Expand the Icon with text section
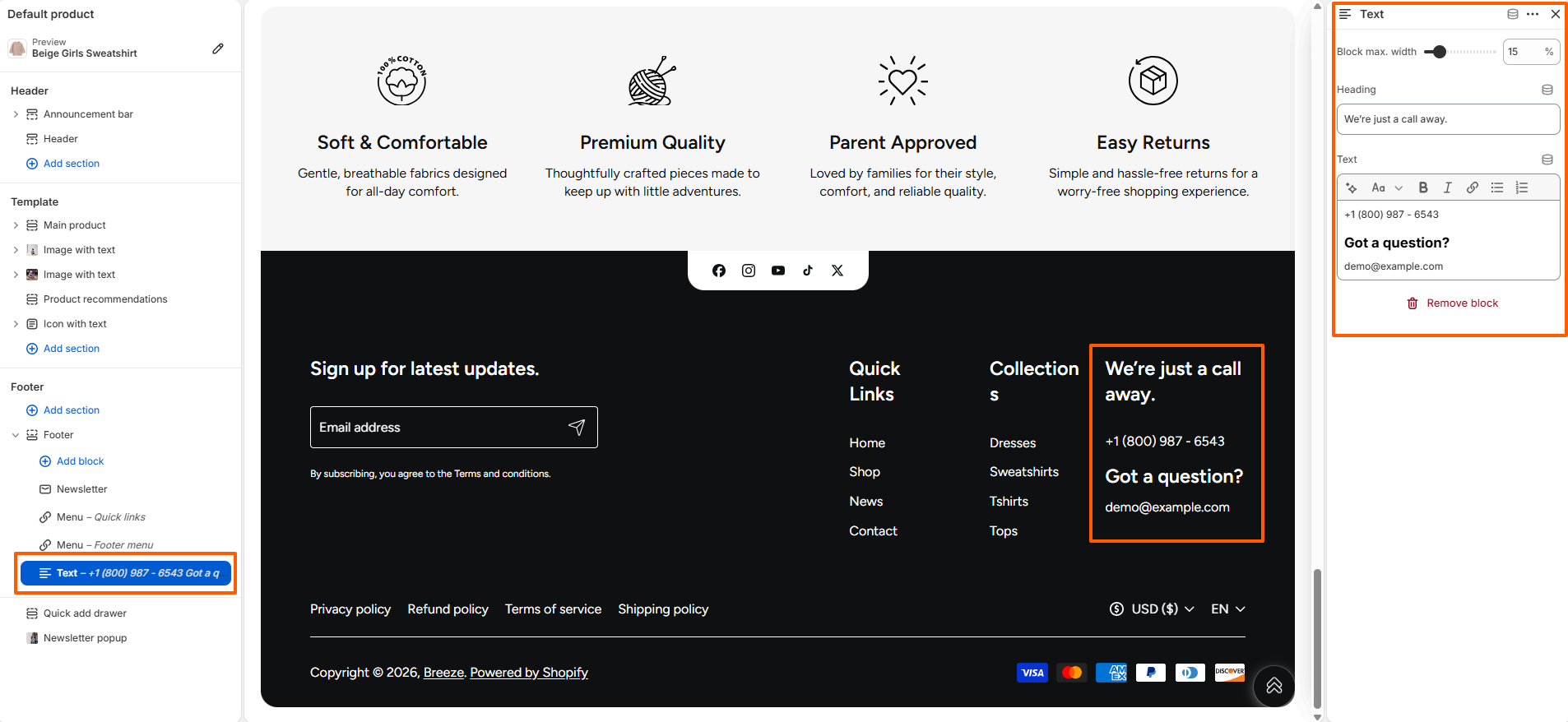Screen dimensions: 1568x722 (x=16, y=324)
